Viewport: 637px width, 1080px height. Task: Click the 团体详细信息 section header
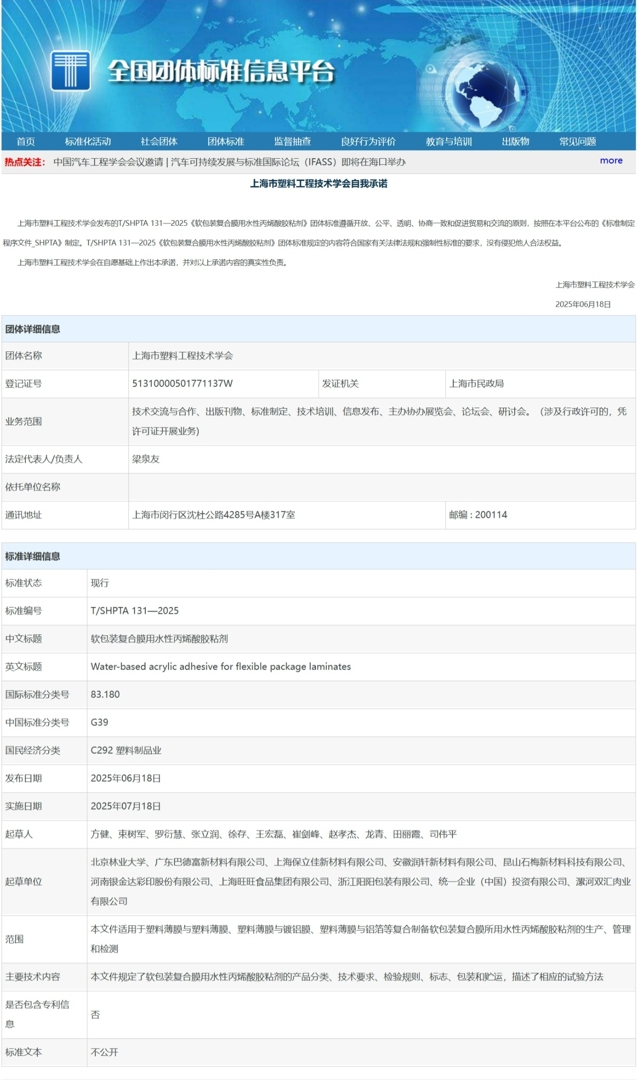(x=33, y=329)
